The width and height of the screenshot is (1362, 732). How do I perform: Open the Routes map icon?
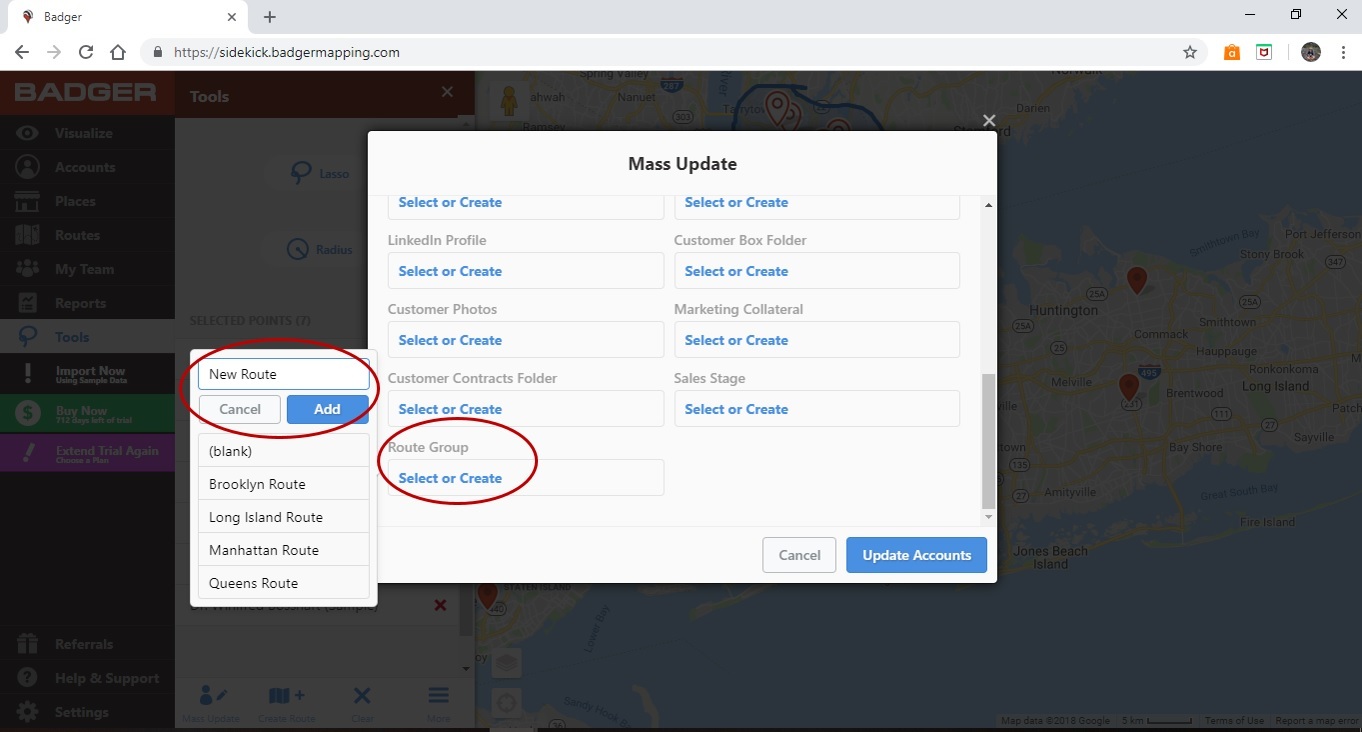tap(28, 235)
